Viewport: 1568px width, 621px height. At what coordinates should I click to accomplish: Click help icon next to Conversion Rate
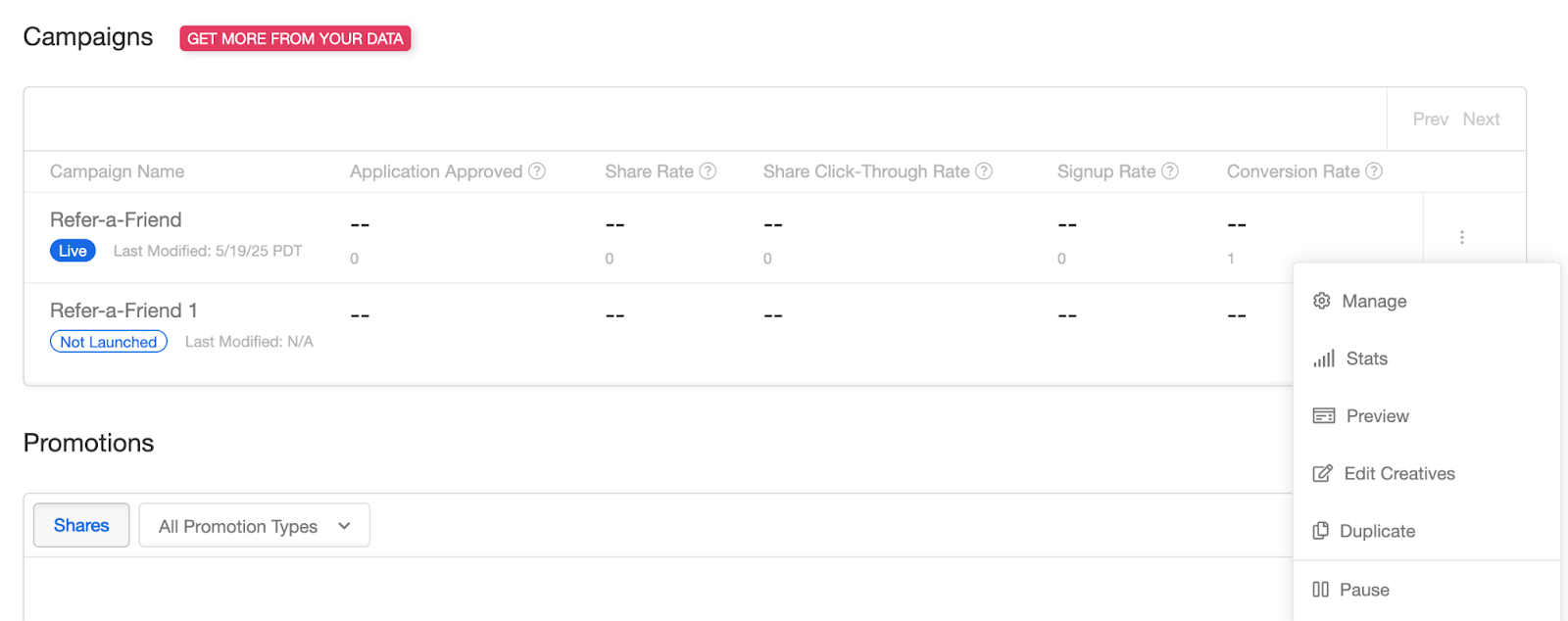click(x=1374, y=171)
